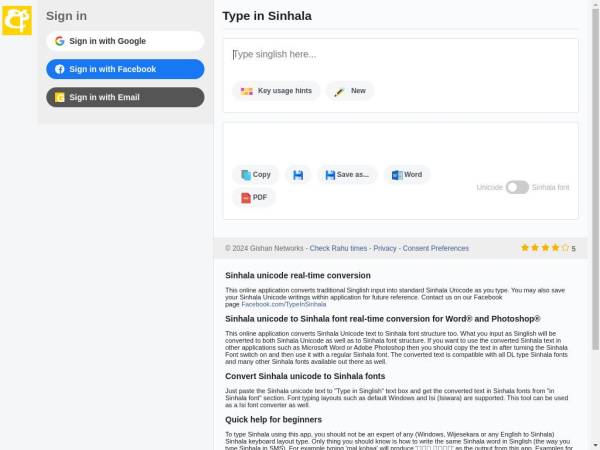Viewport: 600px width, 450px height.
Task: Open the Privacy link
Action: [x=385, y=248]
